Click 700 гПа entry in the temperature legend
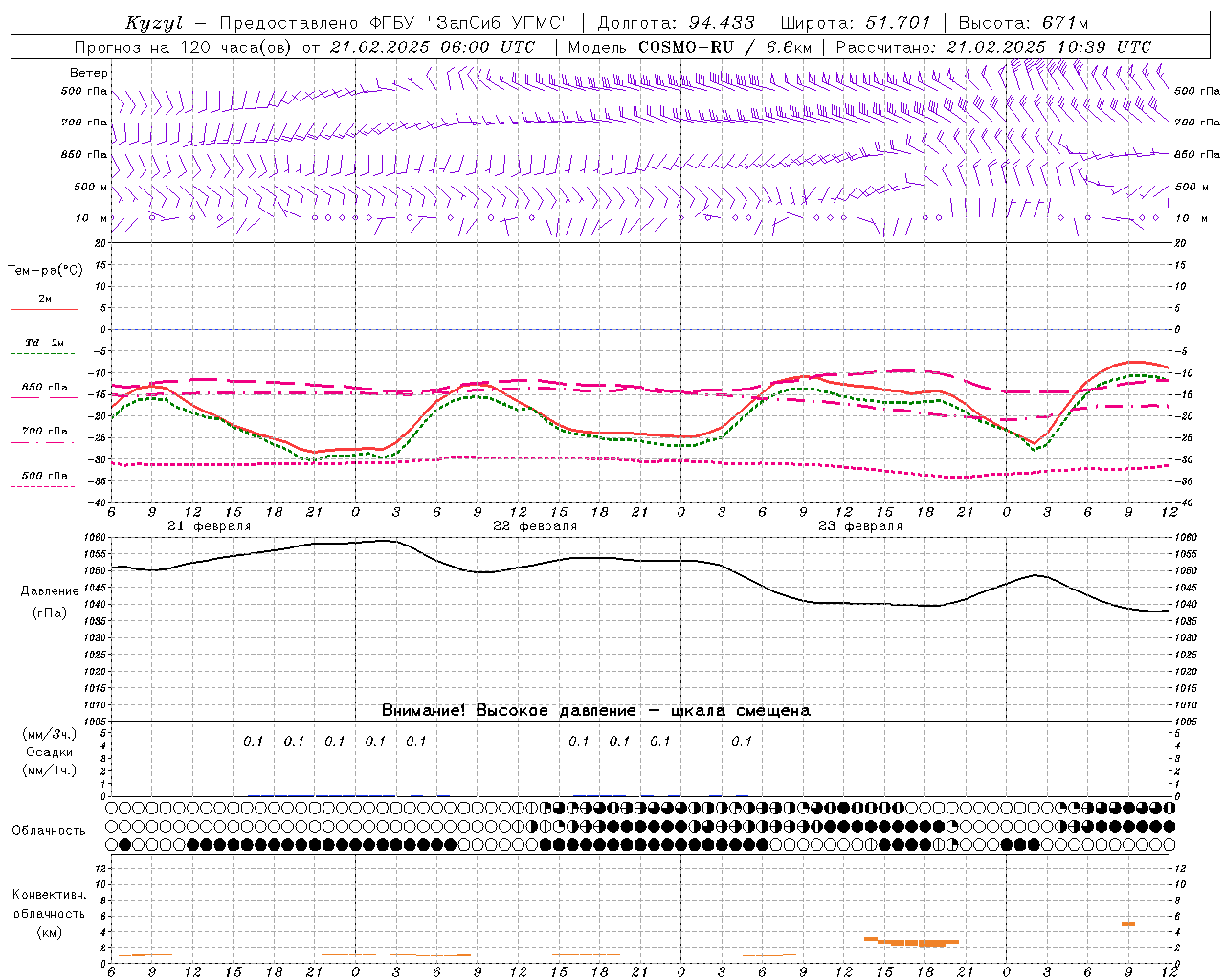 pos(45,432)
